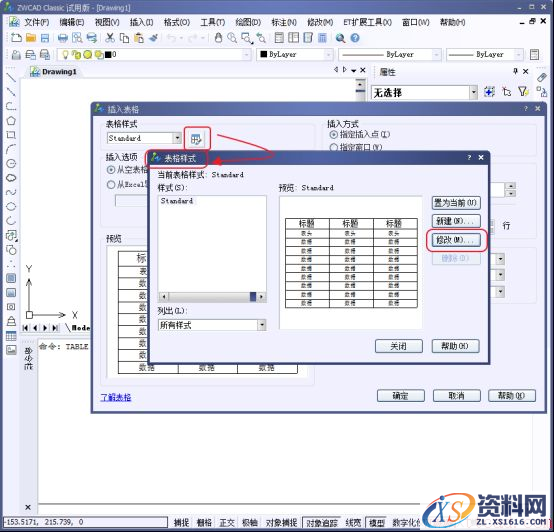The image size is (554, 532).
Task: Toggle 极轴 polar tracking in status bar
Action: click(249, 522)
